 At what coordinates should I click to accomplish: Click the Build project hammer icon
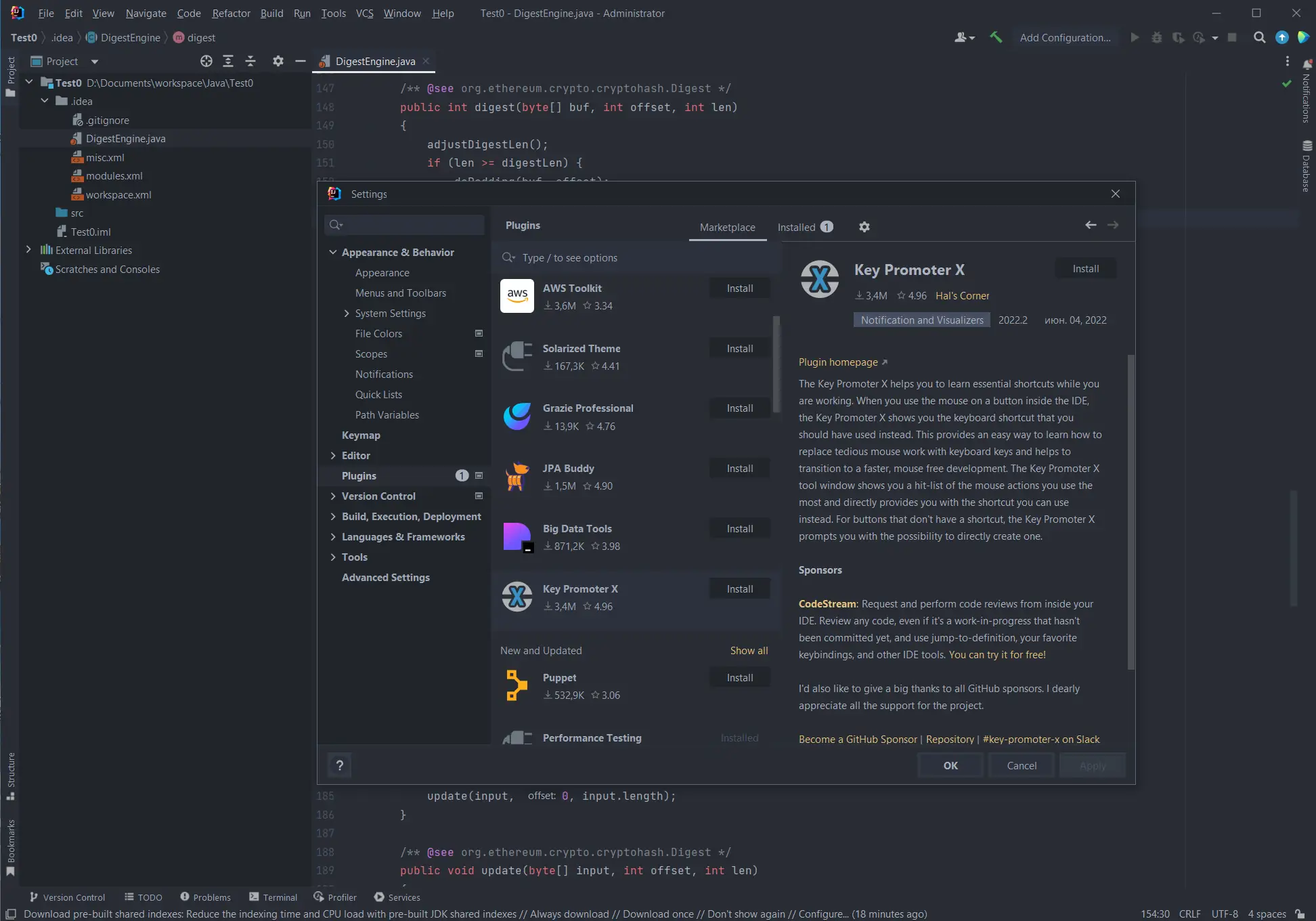(x=995, y=37)
